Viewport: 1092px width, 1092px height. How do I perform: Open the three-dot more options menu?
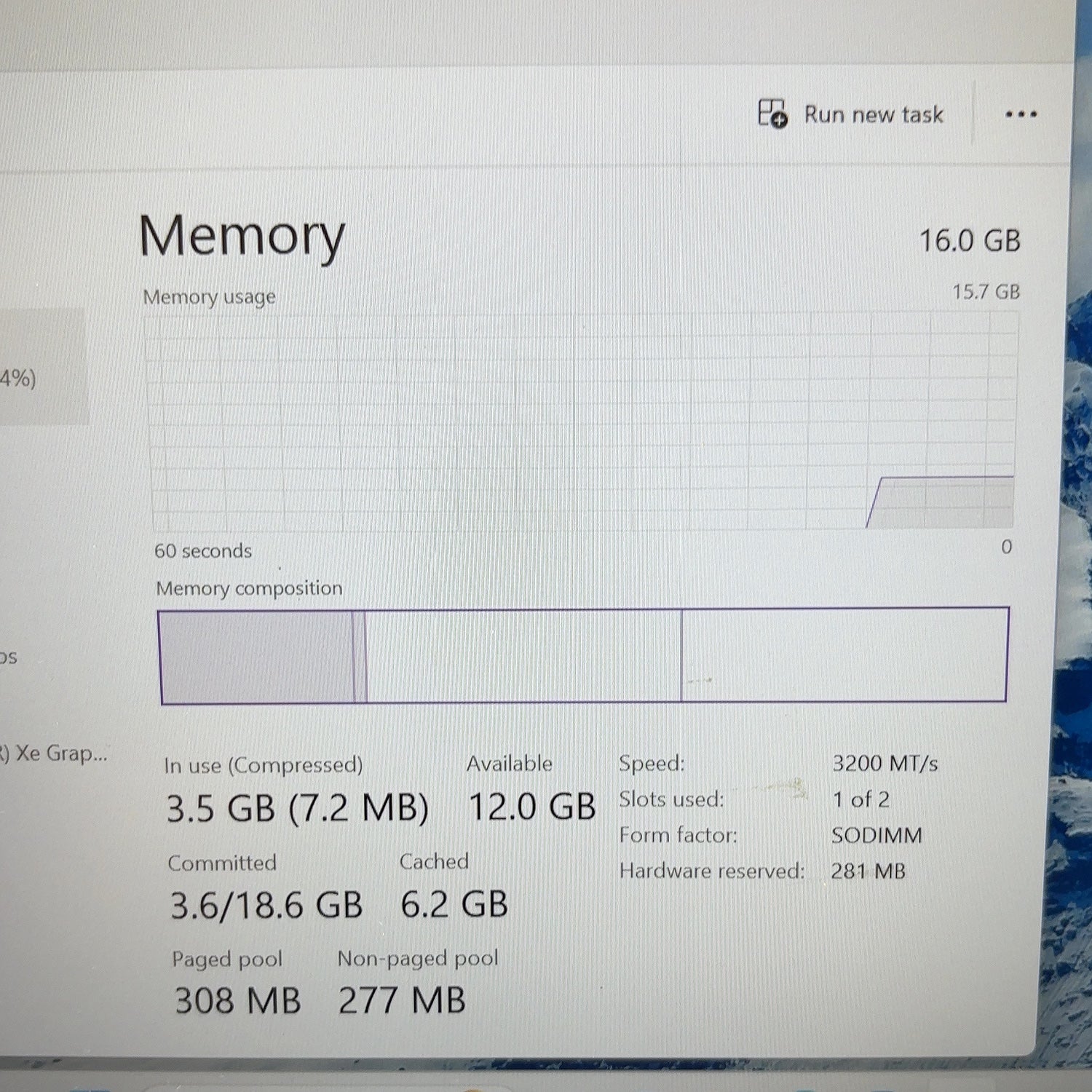(1021, 114)
